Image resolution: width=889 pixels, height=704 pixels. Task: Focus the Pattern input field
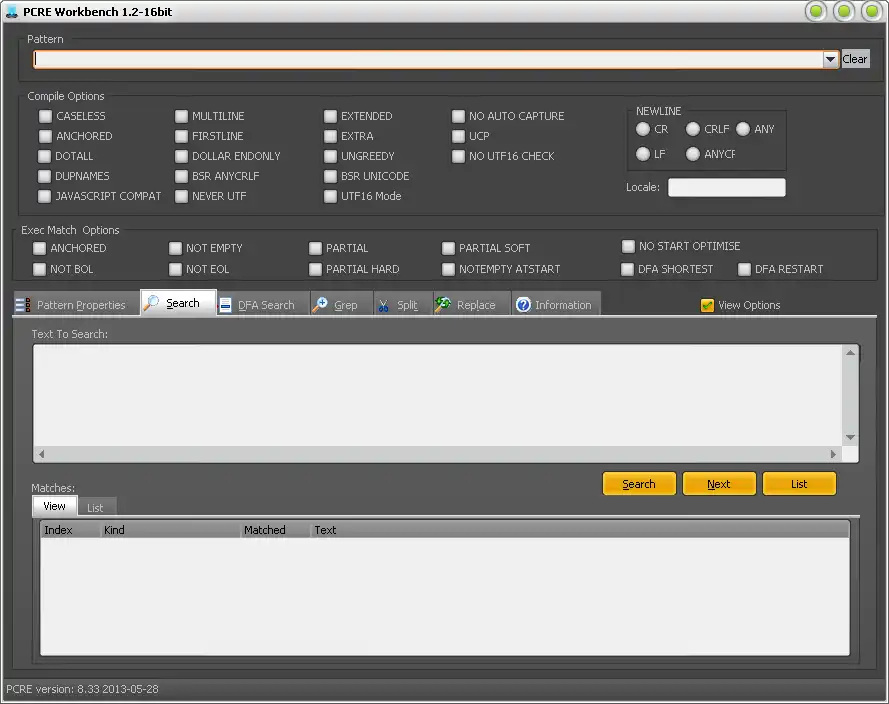pos(427,59)
